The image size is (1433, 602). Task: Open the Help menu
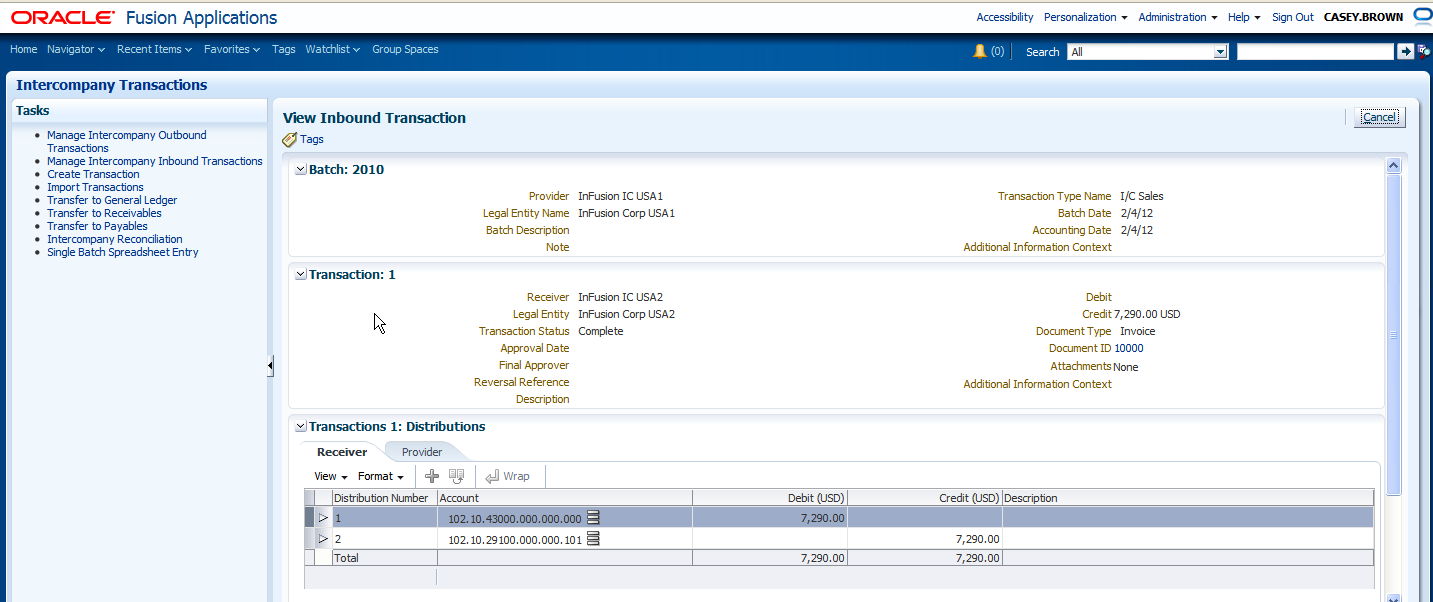[1244, 17]
